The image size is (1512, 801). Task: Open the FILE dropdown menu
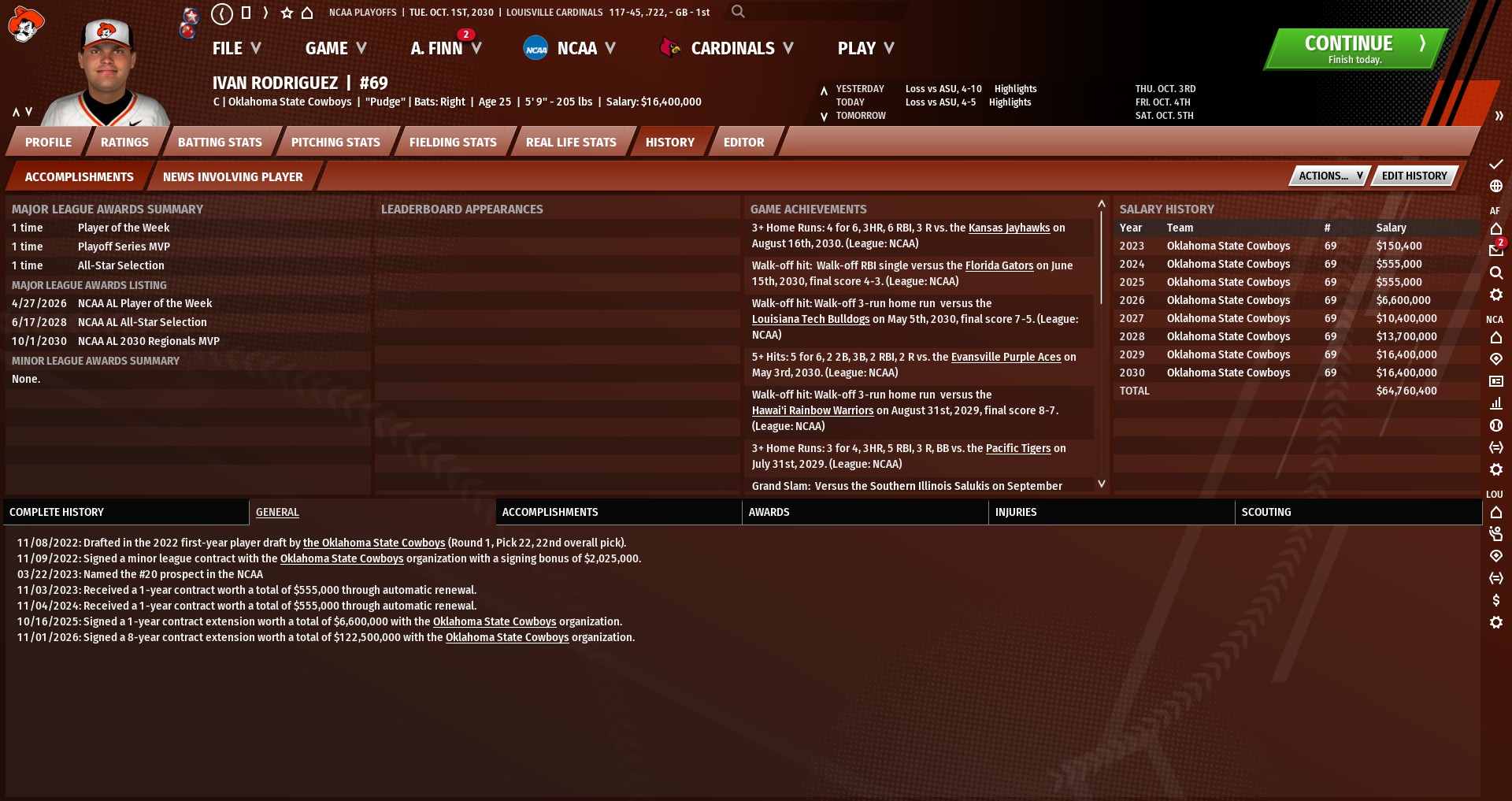tap(236, 48)
